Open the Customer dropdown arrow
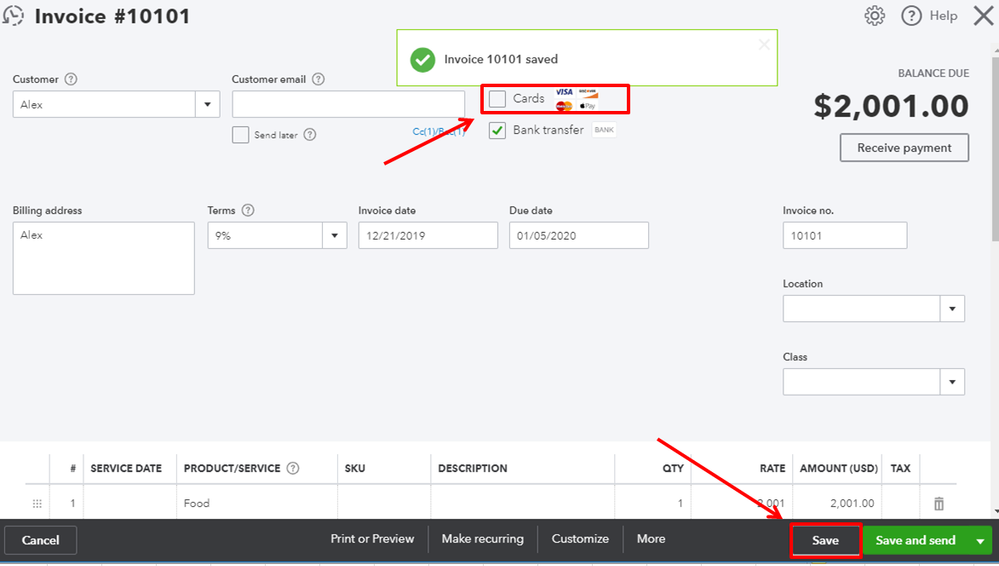999x566 pixels. click(x=207, y=105)
